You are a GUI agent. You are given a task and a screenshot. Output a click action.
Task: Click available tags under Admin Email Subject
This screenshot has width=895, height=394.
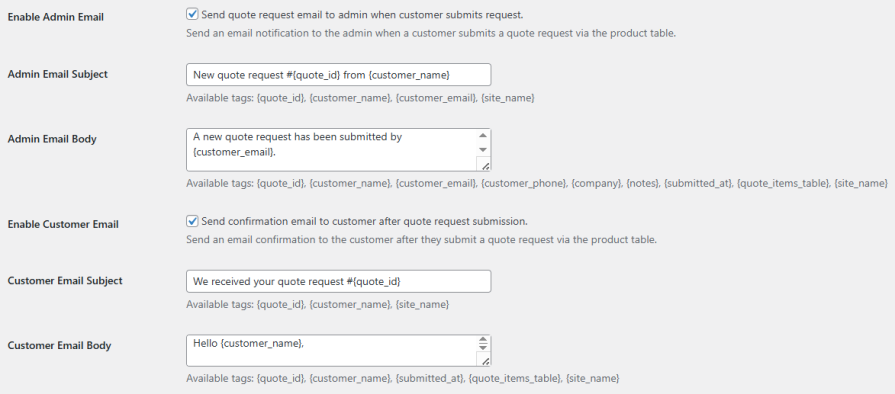tap(360, 98)
